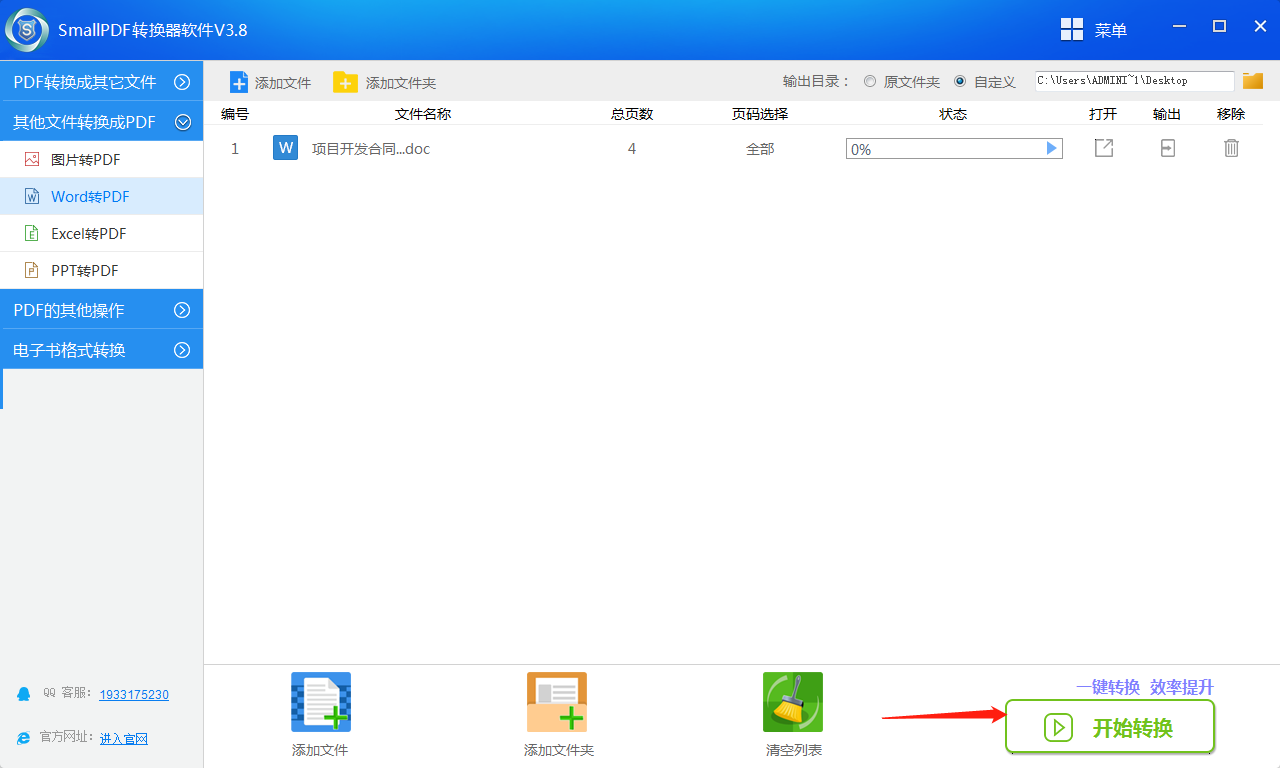Image resolution: width=1280 pixels, height=768 pixels.
Task: Click the output directory path field
Action: 1134,81
